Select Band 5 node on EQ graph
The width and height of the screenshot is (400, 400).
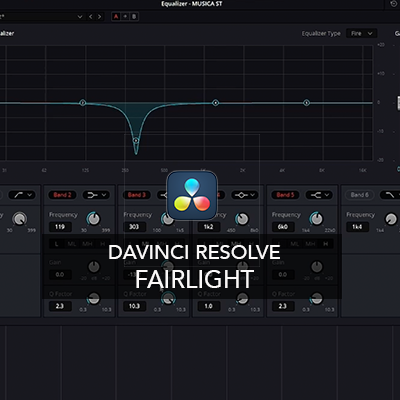click(306, 103)
